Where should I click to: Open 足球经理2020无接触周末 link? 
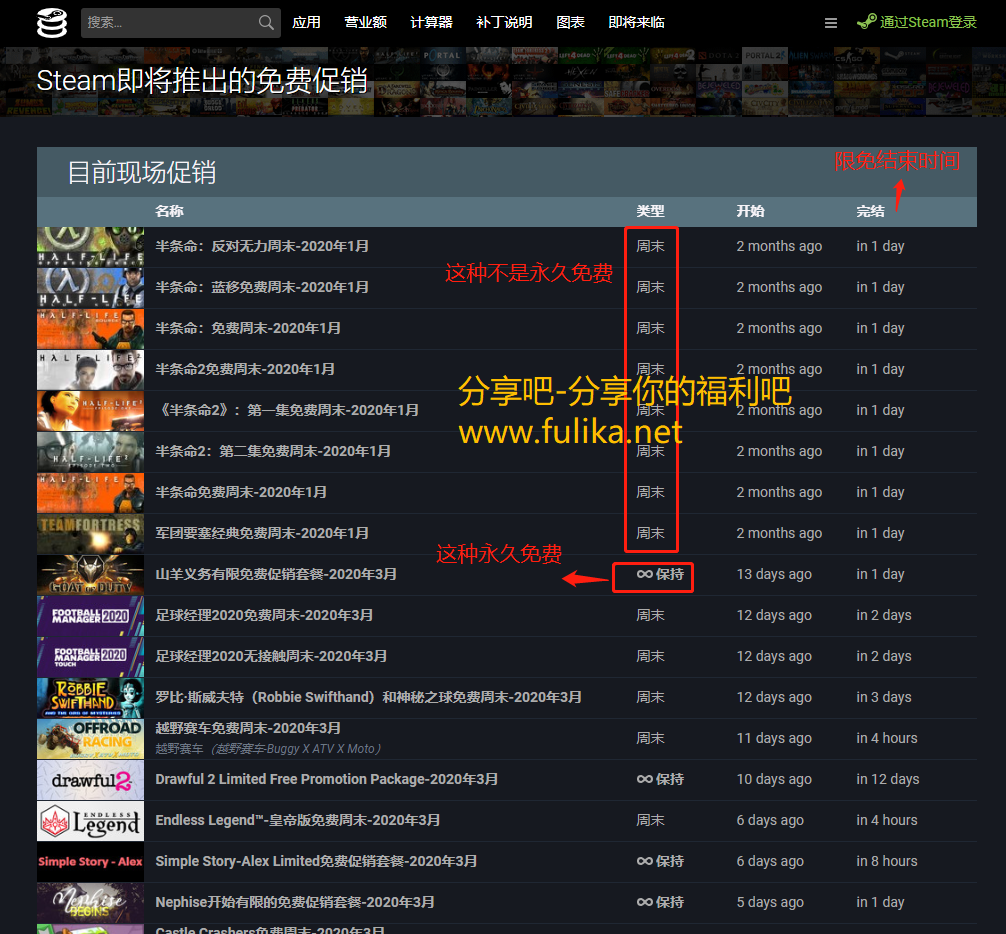[x=271, y=657]
